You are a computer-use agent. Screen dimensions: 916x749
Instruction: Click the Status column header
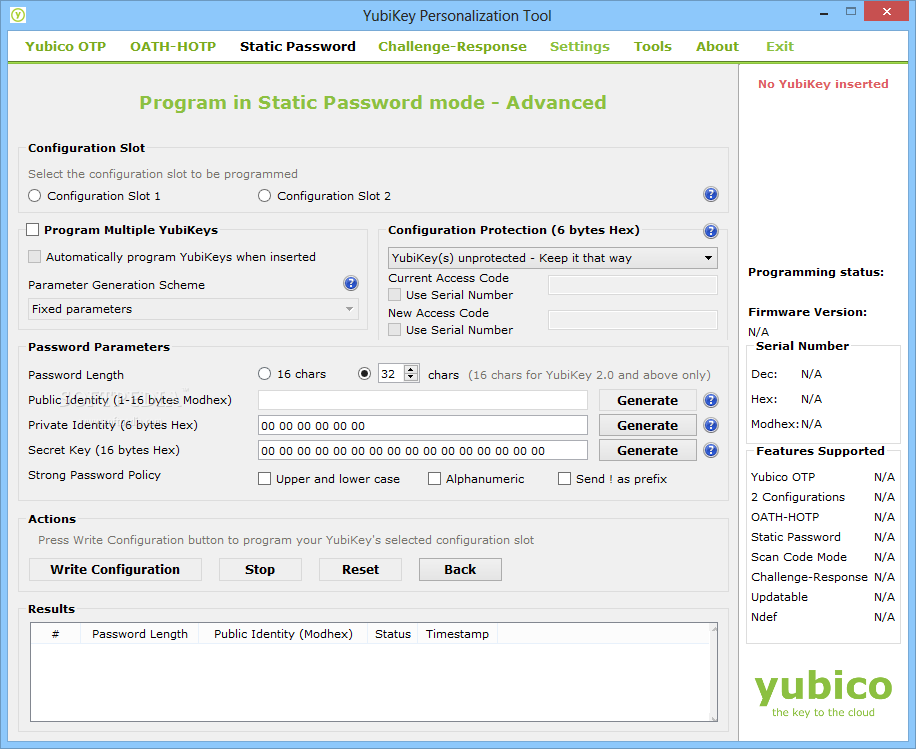393,634
